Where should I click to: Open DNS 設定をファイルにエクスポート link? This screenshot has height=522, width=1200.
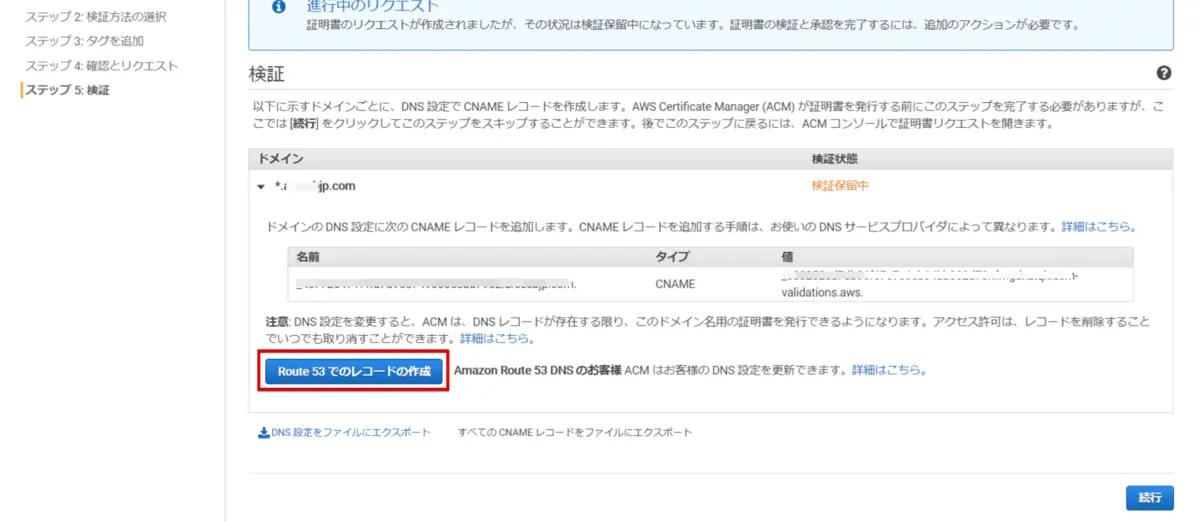pyautogui.click(x=351, y=433)
